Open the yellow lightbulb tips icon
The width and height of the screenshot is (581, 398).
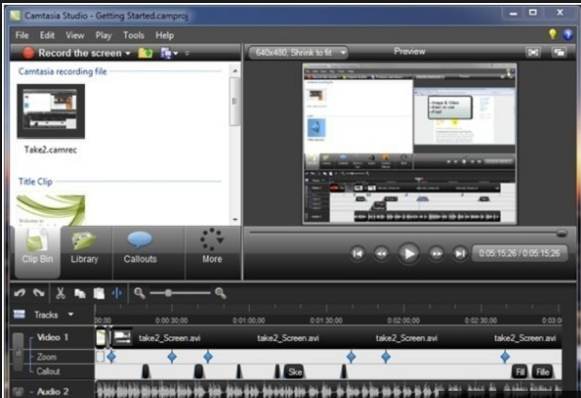click(x=552, y=34)
